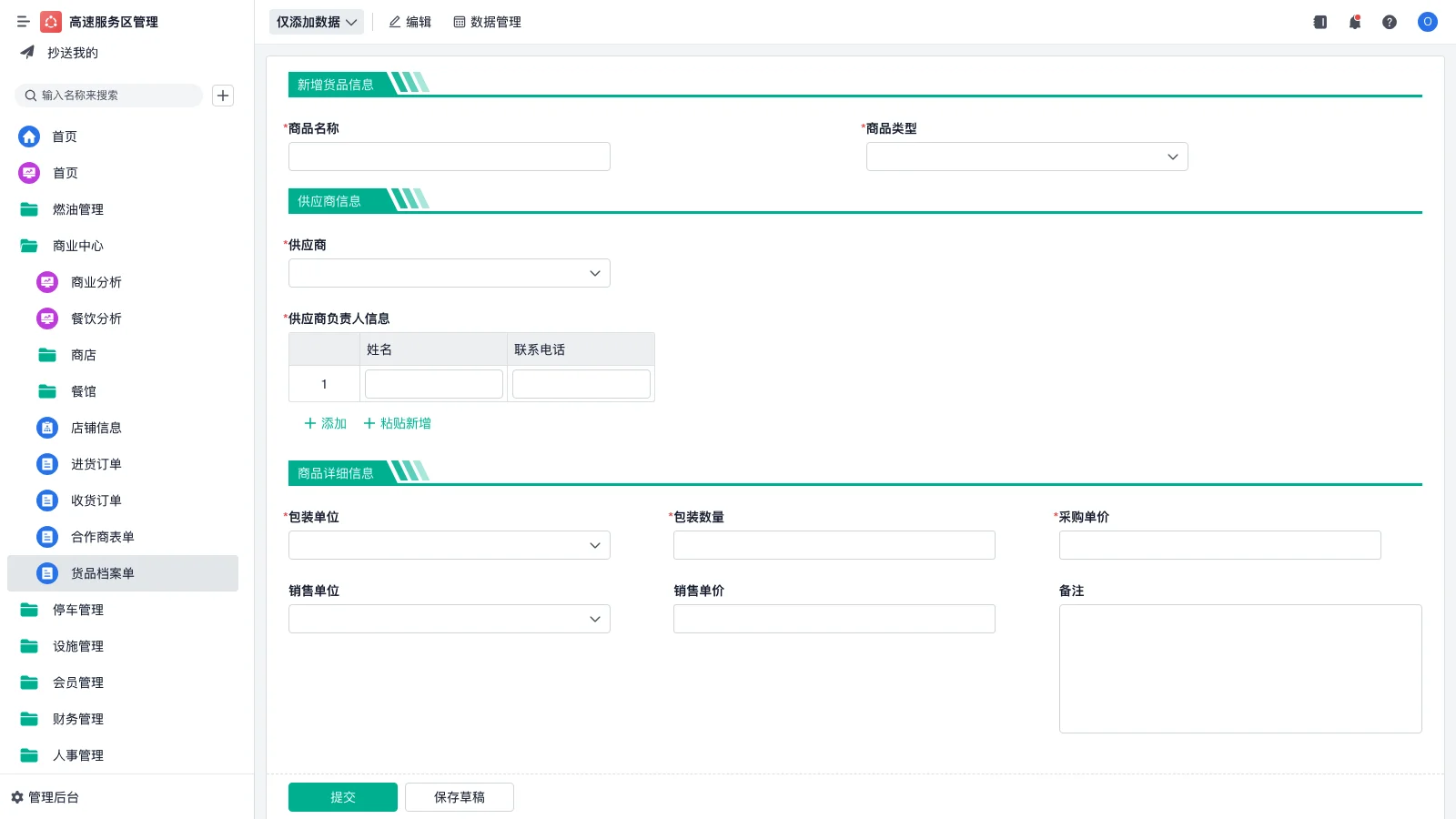
Task: Click the 提交 submit button
Action: 343,796
